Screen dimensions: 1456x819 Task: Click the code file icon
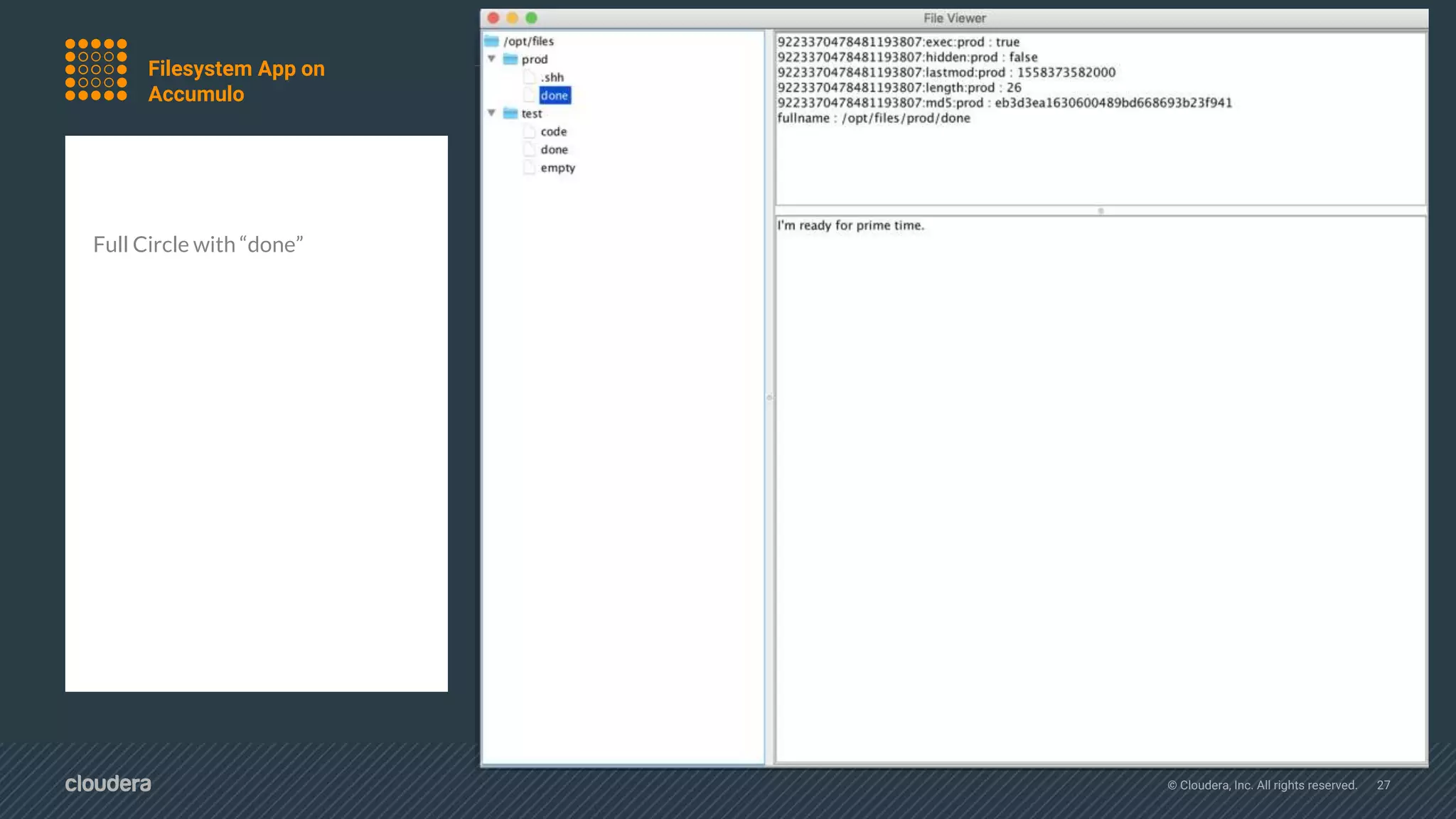[x=529, y=132]
